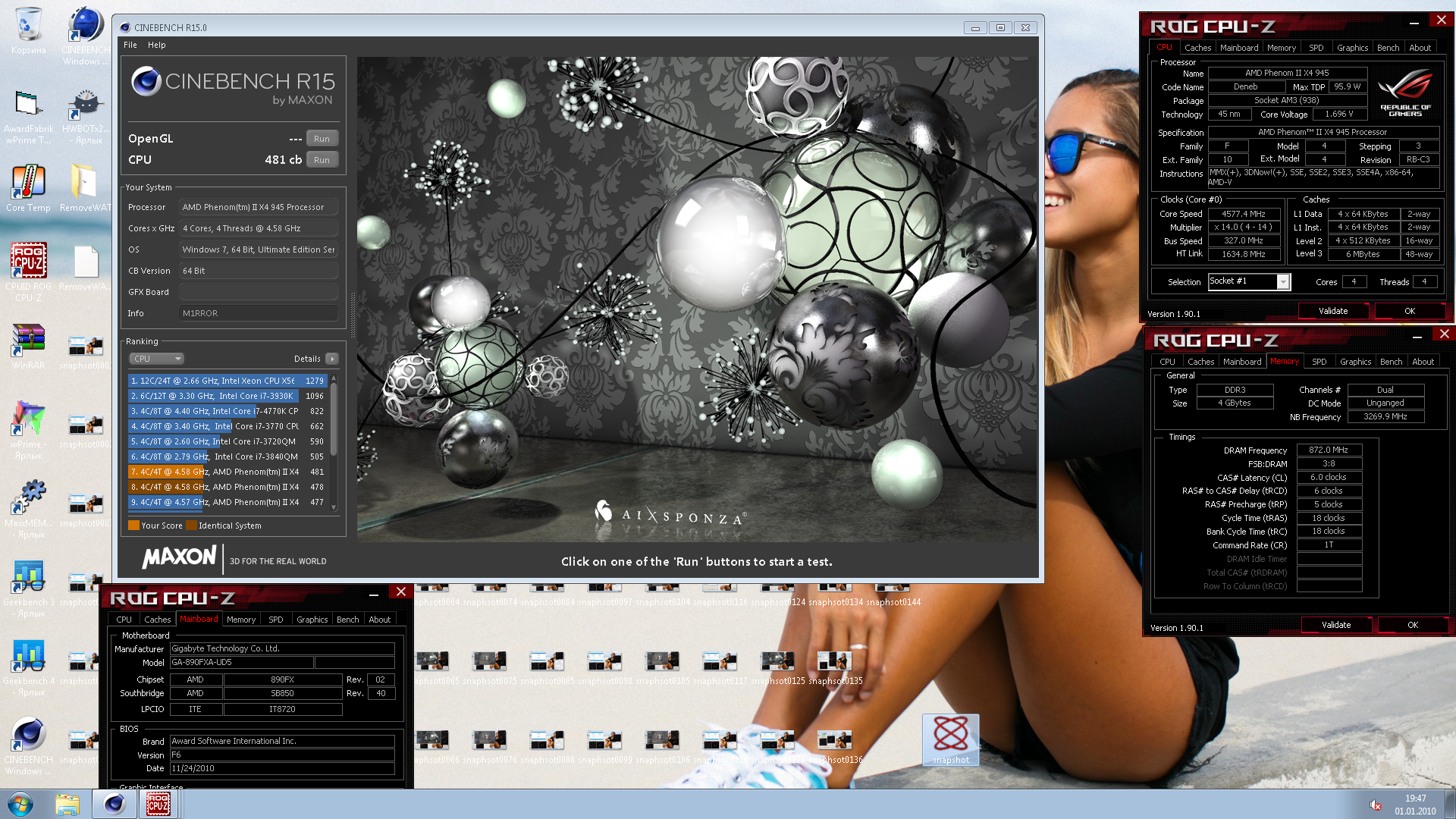Viewport: 1456px width, 819px height.
Task: Open snaphsot0134 thumbnail on desktop
Action: pyautogui.click(x=835, y=595)
